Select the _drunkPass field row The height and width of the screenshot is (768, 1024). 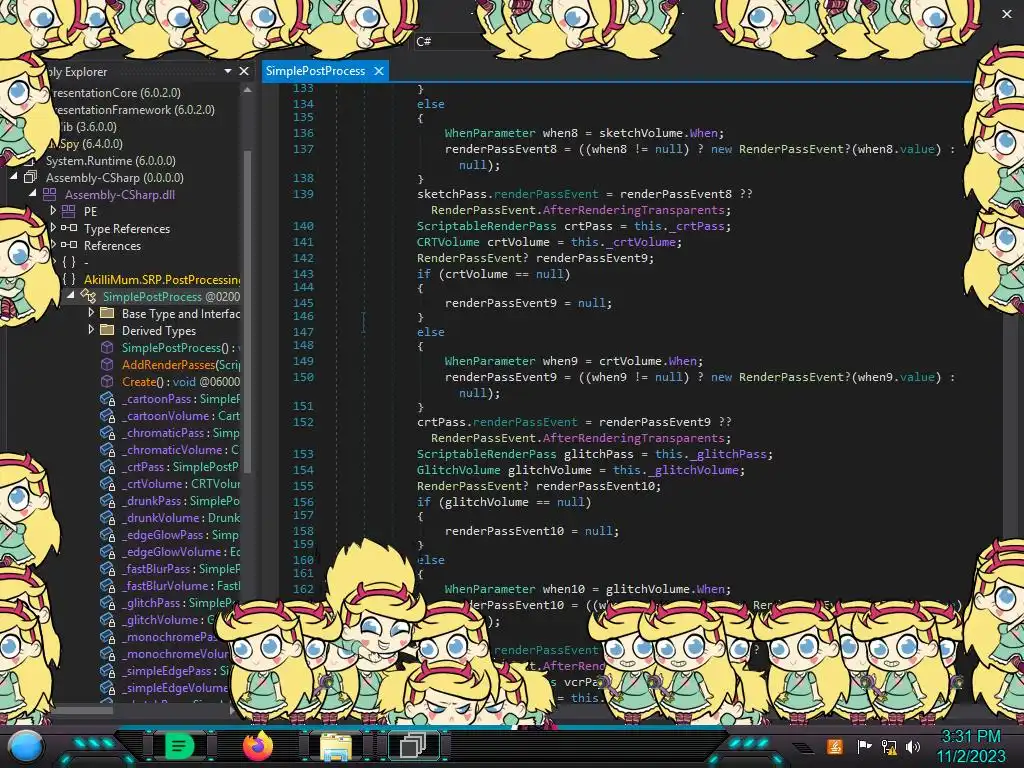[180, 501]
